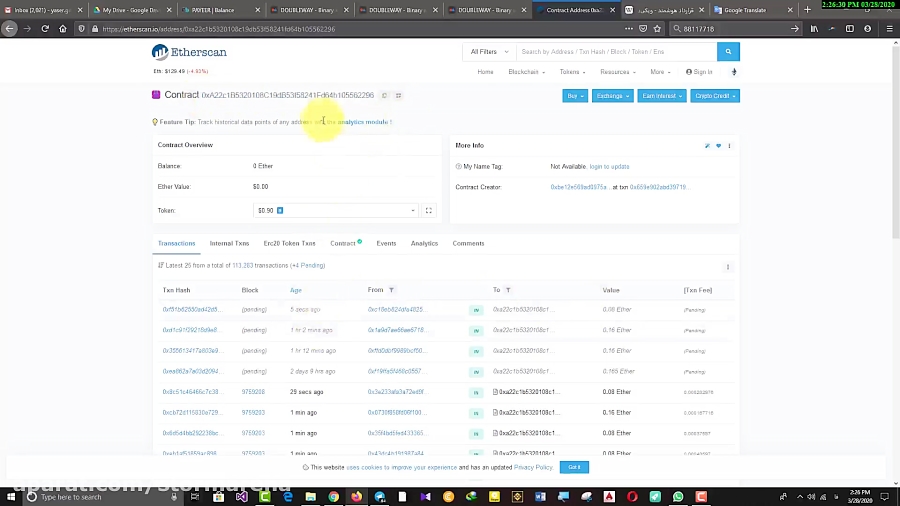This screenshot has height=506, width=900.
Task: Open a new browser tab
Action: click(x=808, y=10)
